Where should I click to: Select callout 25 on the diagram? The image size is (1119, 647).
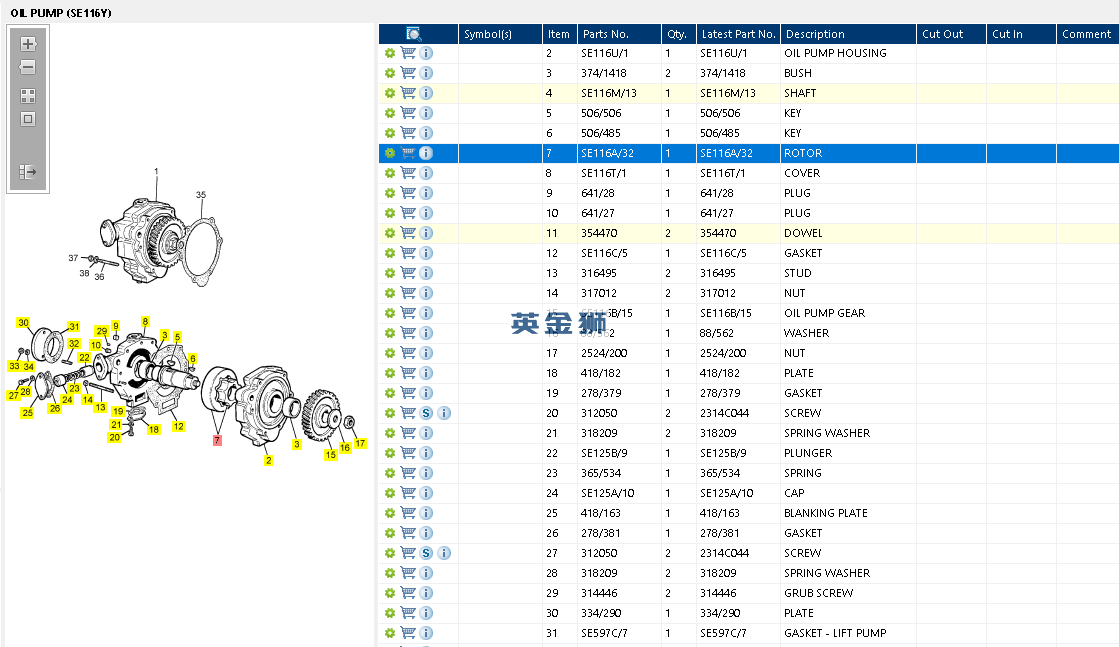(x=27, y=412)
